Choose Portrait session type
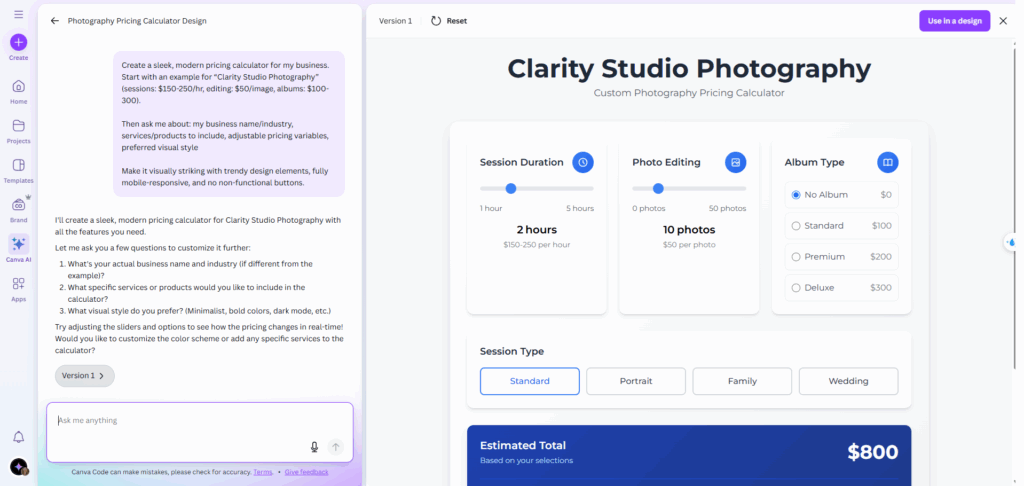 coord(636,381)
